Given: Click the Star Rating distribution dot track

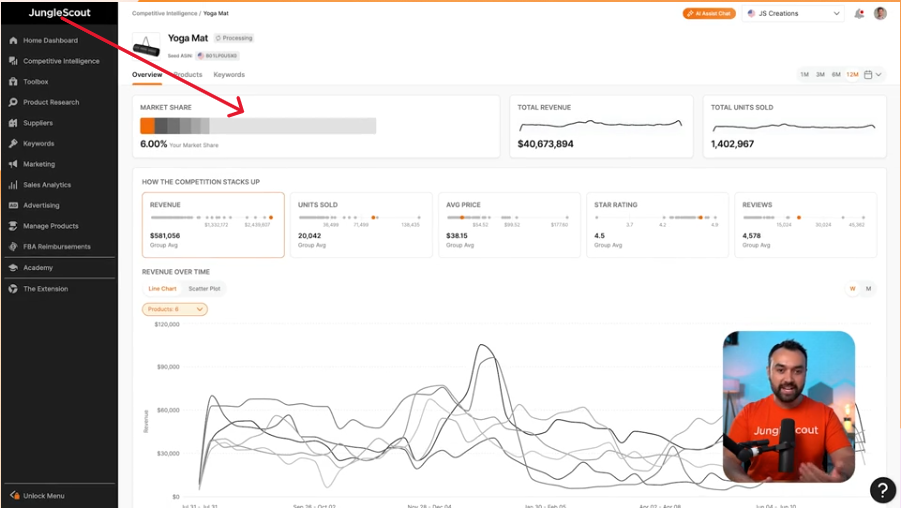Looking at the screenshot, I should pyautogui.click(x=656, y=217).
